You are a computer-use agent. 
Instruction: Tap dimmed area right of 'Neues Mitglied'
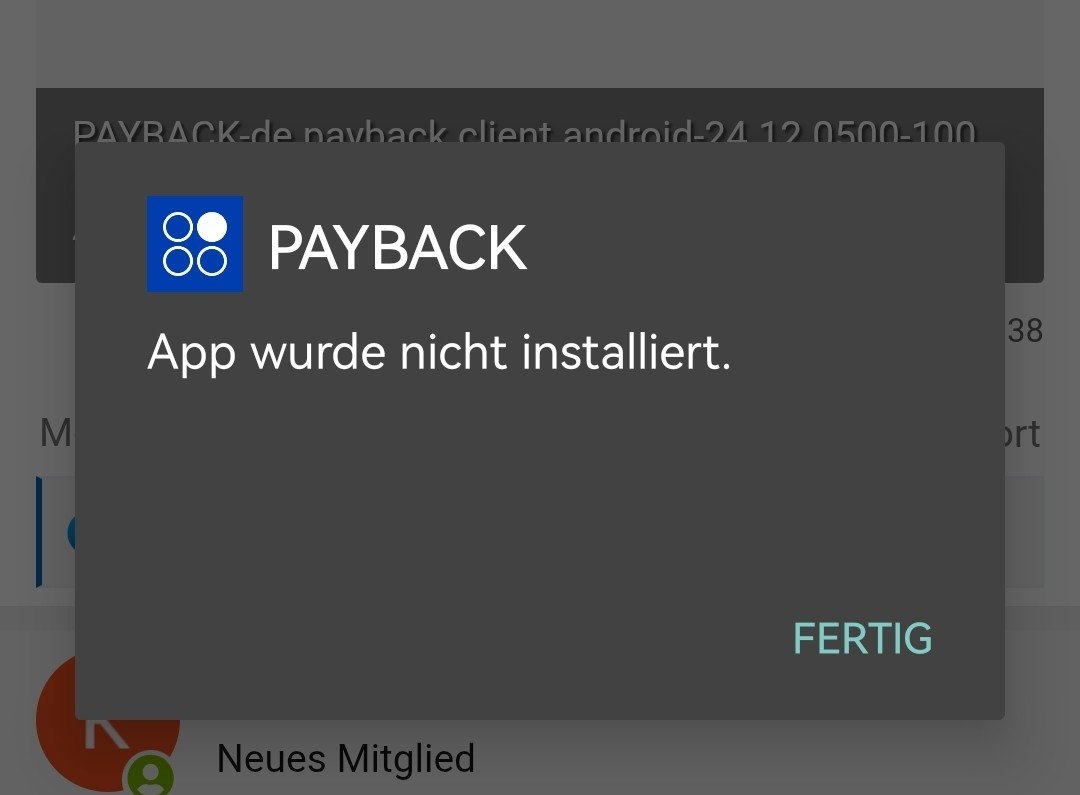pyautogui.click(x=758, y=758)
